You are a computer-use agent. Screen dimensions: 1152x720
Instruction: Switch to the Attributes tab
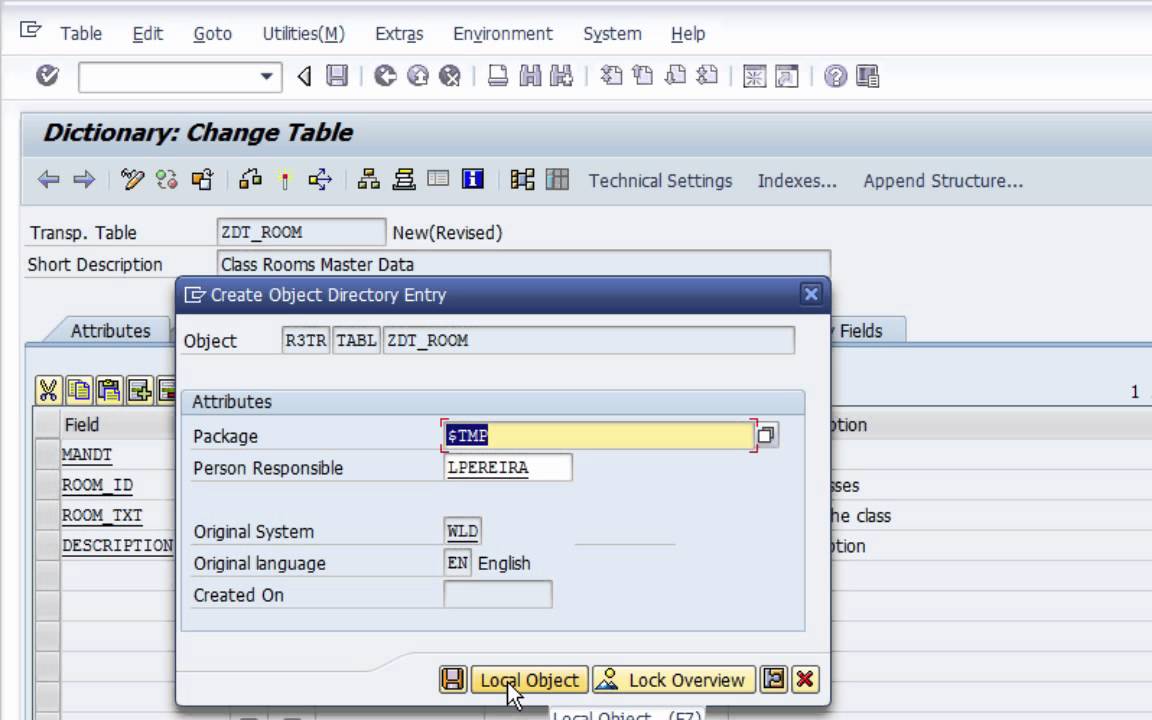110,331
